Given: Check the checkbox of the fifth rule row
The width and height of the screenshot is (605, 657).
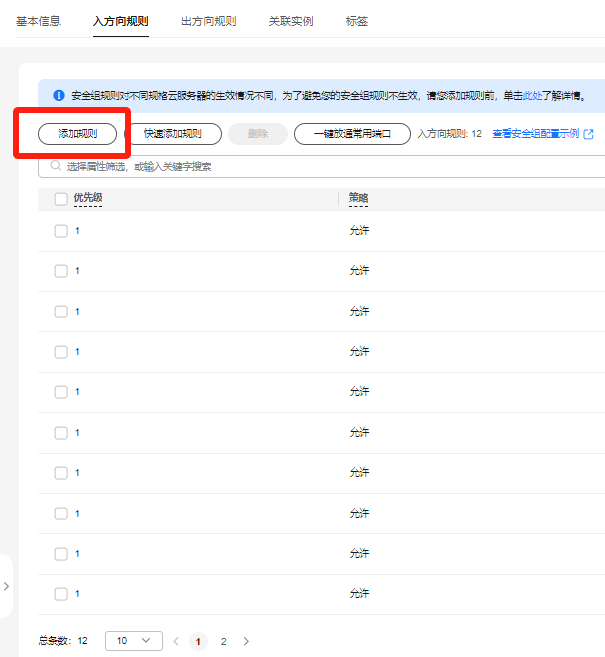Looking at the screenshot, I should click(61, 392).
